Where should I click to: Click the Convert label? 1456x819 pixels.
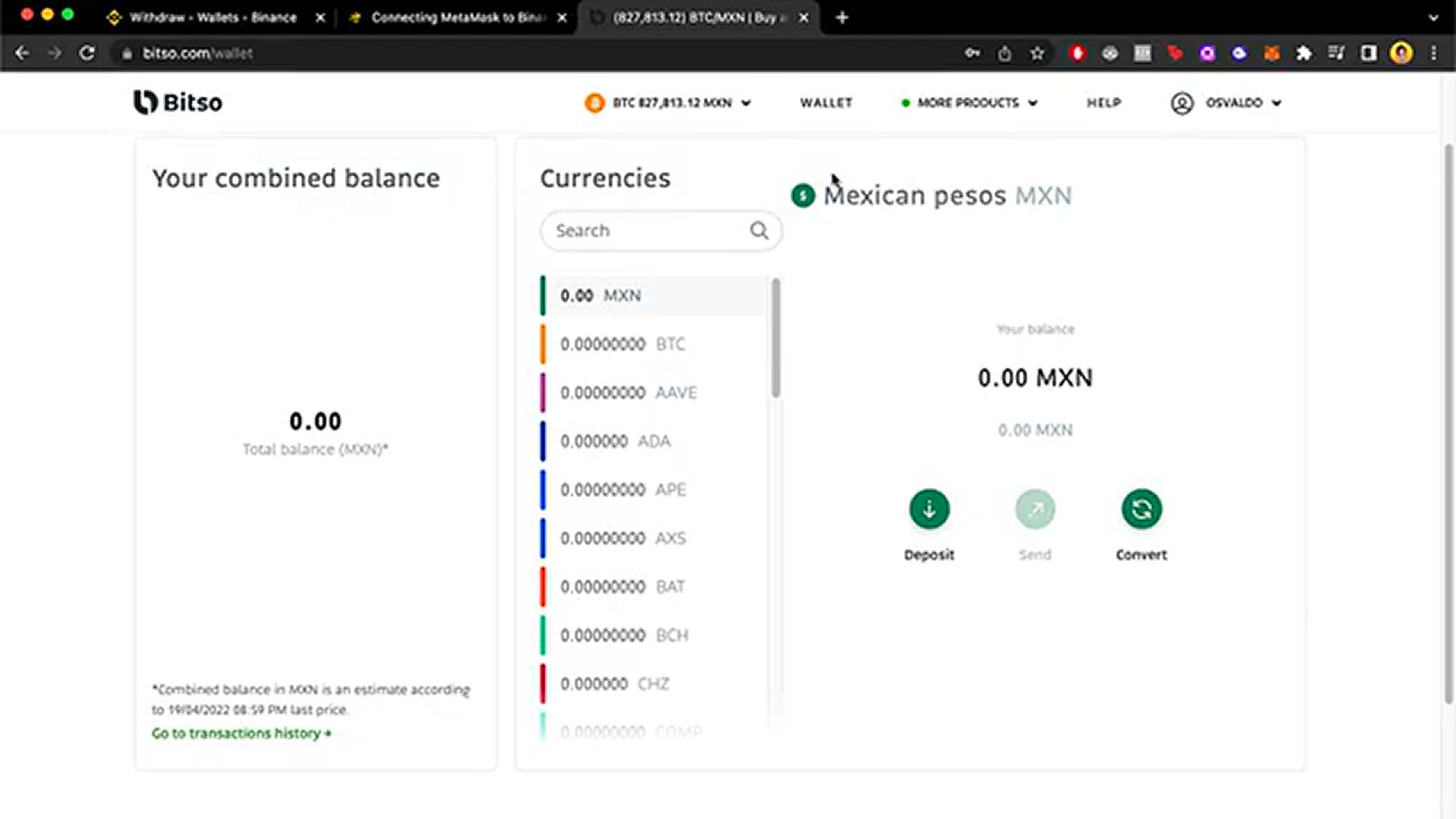(x=1141, y=555)
